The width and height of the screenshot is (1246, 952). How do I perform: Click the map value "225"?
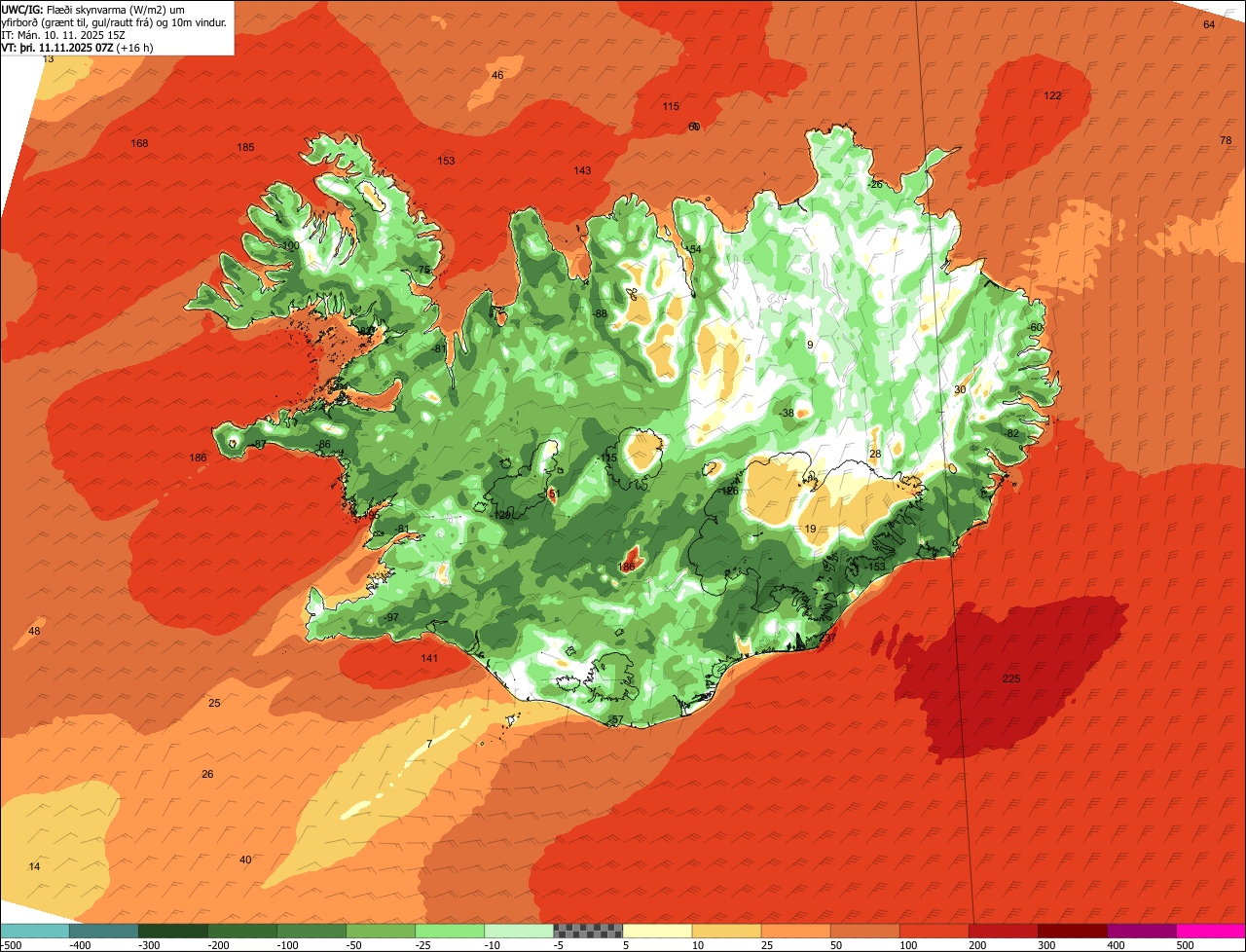pos(1011,678)
